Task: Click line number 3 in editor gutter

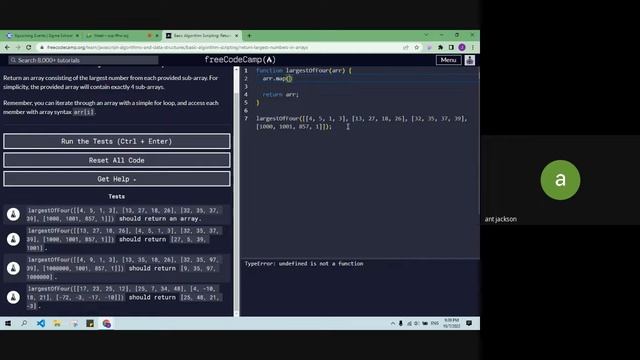Action: [x=246, y=87]
